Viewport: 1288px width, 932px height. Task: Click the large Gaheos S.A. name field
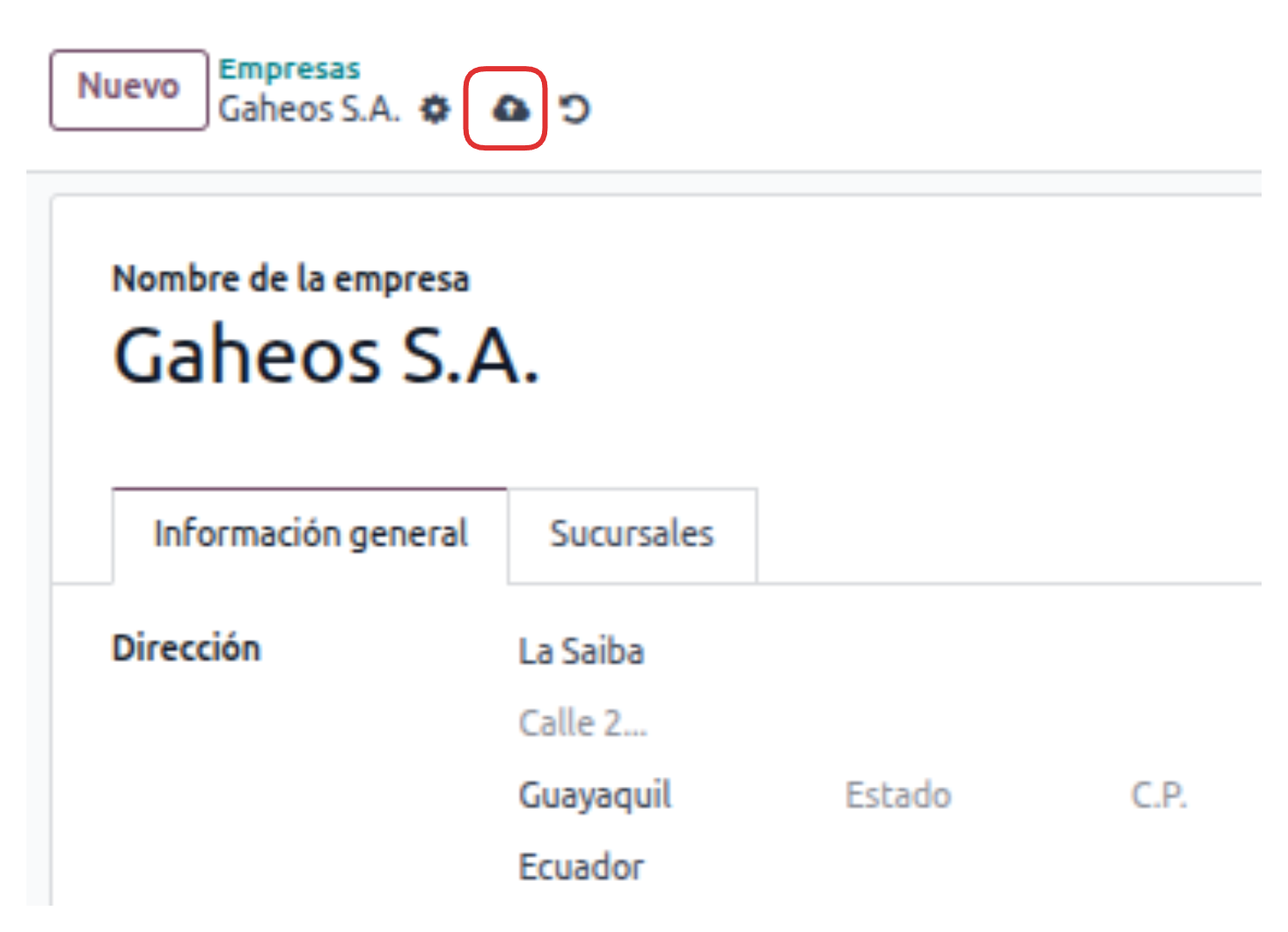tap(326, 356)
